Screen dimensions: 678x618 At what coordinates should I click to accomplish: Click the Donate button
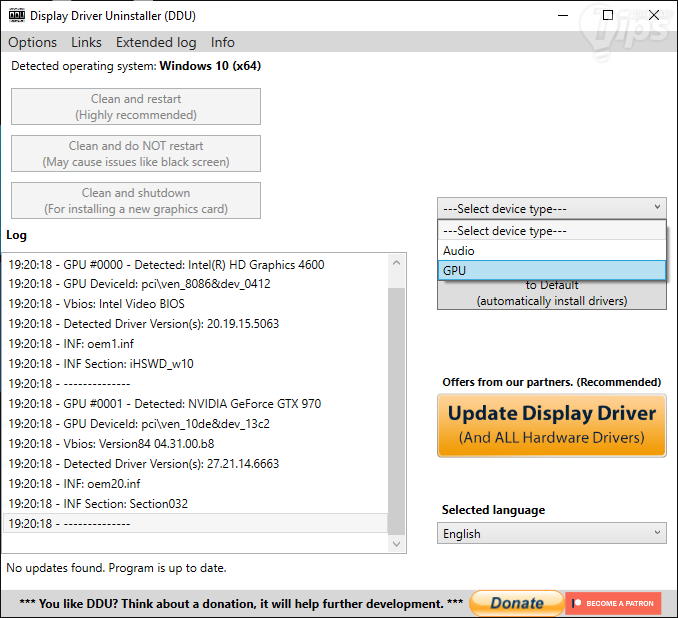click(517, 603)
